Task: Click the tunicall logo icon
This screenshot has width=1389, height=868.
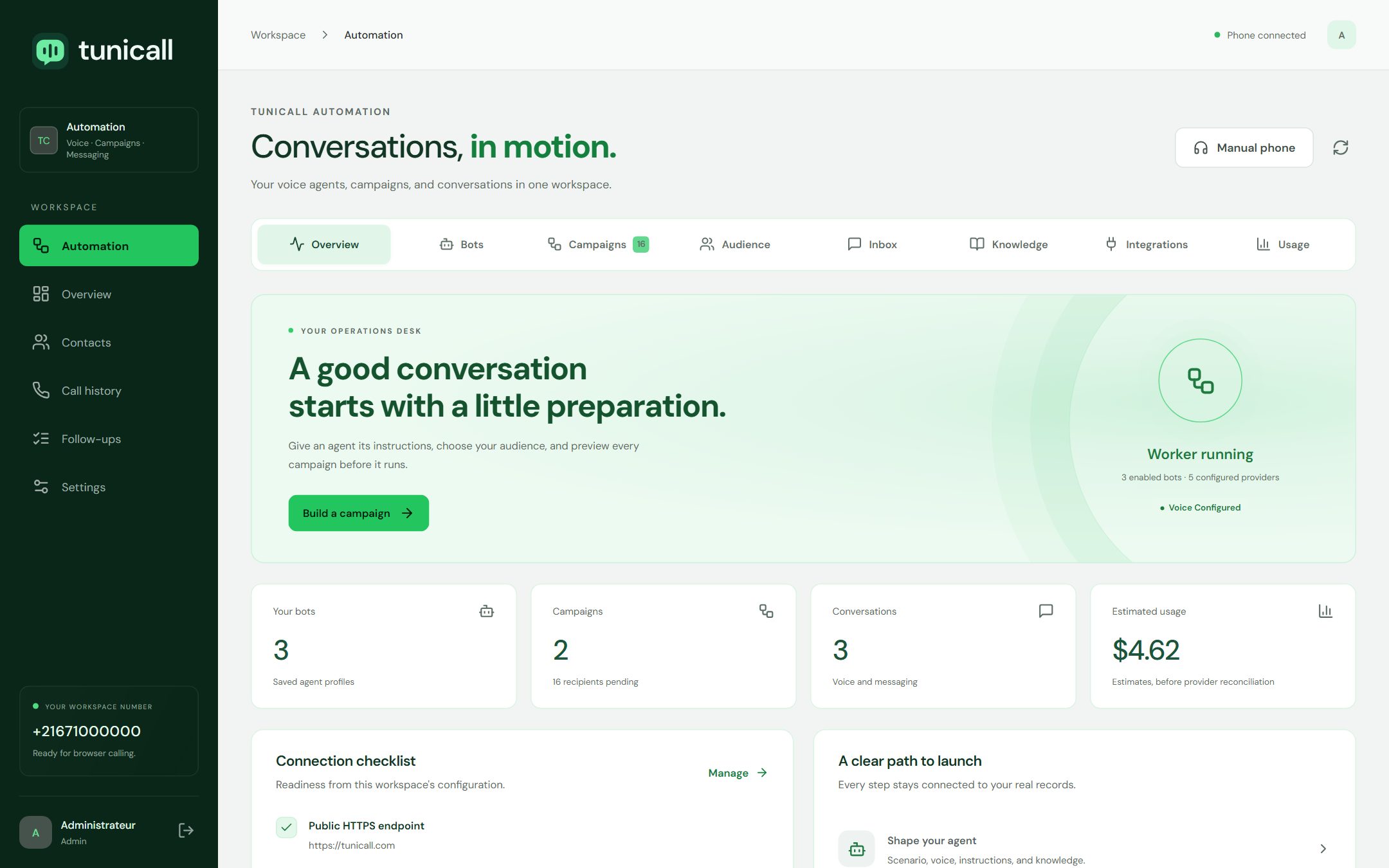Action: point(50,51)
